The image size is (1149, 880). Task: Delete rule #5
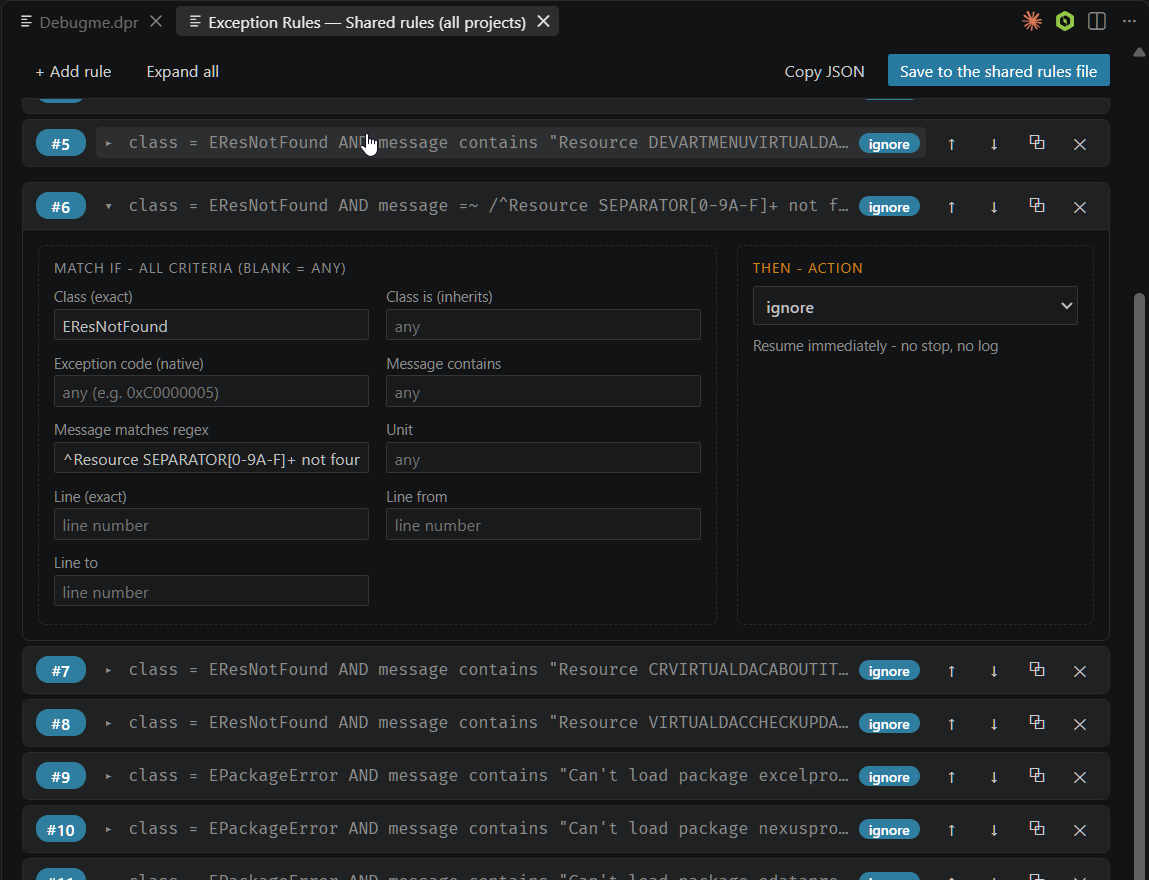pyautogui.click(x=1079, y=144)
